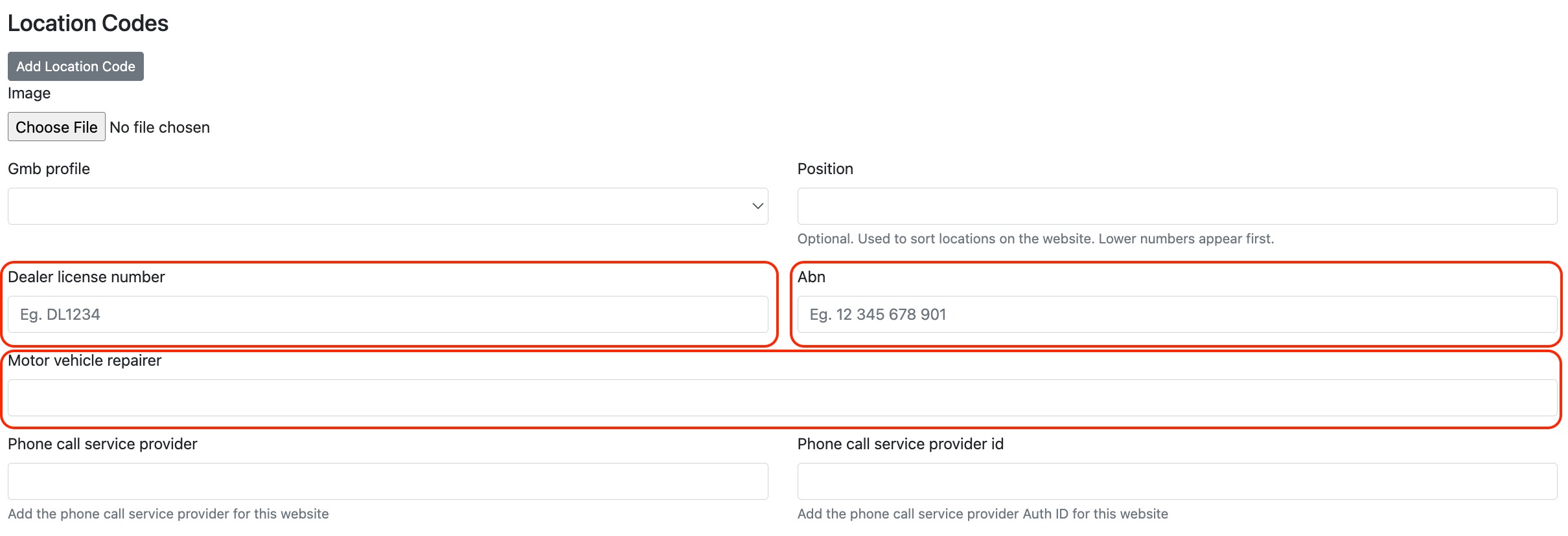This screenshot has width=1568, height=536.
Task: Focus the Phone call service provider id input
Action: click(1177, 481)
